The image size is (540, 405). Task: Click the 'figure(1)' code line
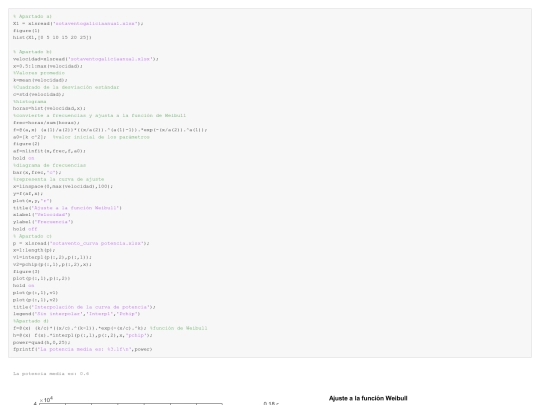coord(26,31)
